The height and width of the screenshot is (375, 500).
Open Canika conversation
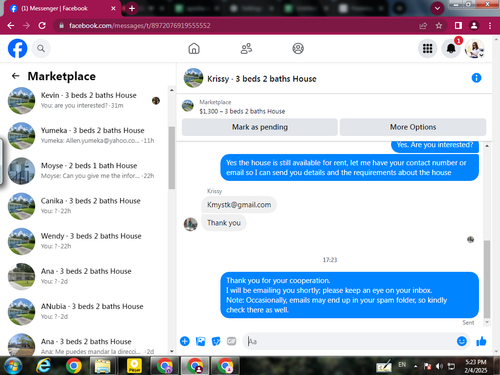pyautogui.click(x=85, y=206)
